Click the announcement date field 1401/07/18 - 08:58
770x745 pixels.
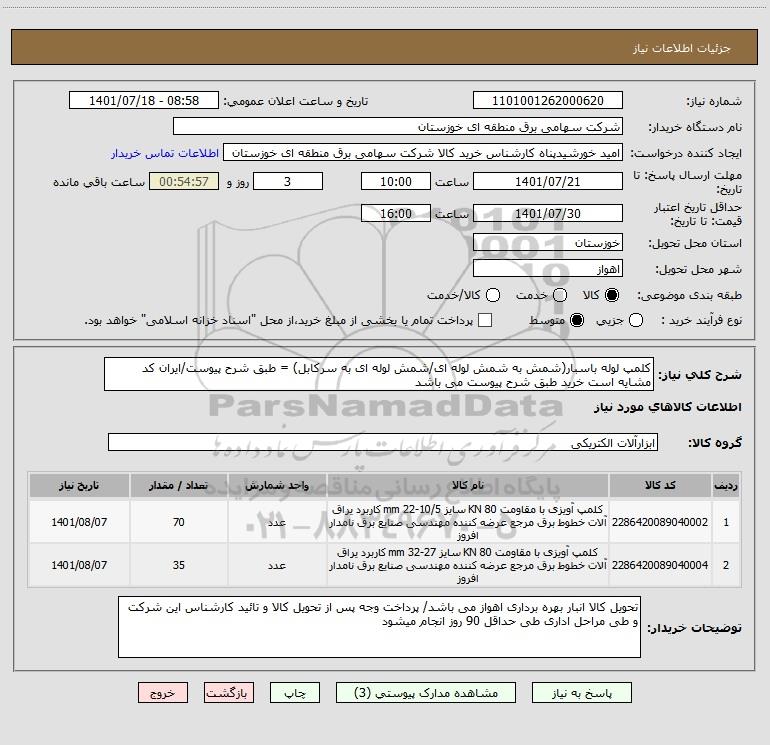pyautogui.click(x=144, y=100)
